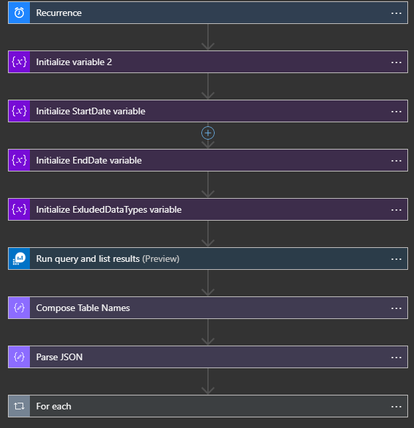Click the Parse JSON action icon
This screenshot has height=428, width=414.
click(x=19, y=357)
